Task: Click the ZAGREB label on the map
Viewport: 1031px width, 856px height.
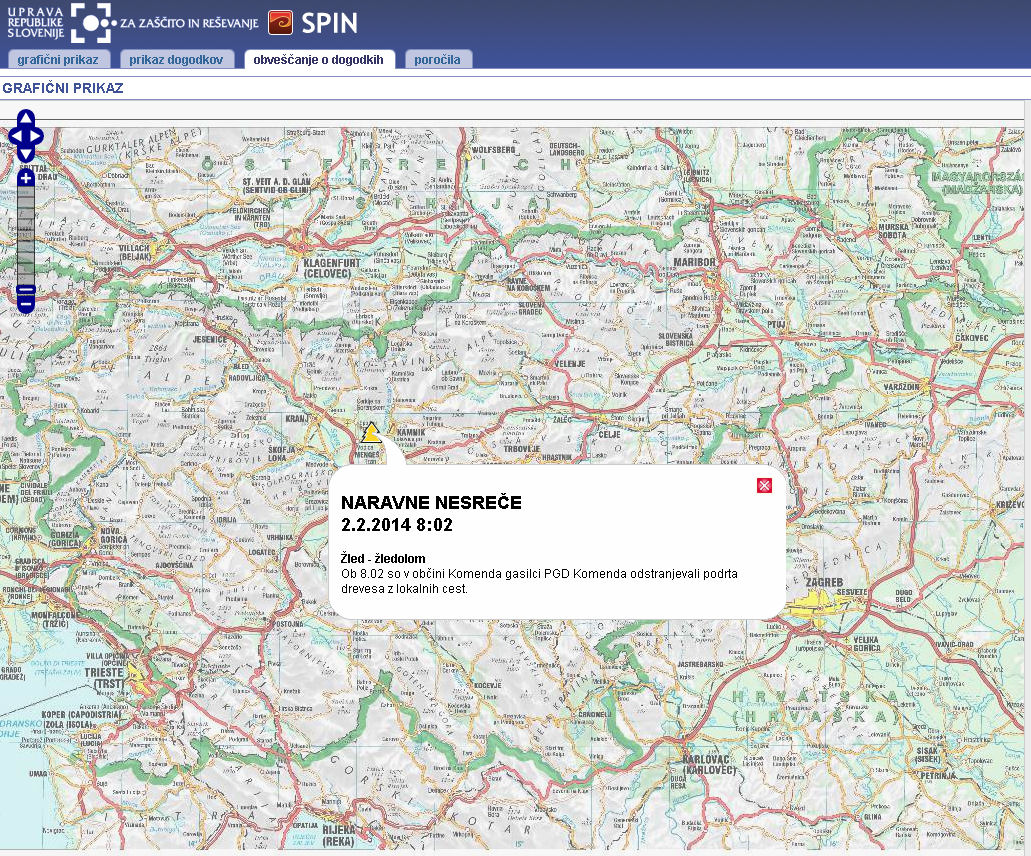Action: 824,583
